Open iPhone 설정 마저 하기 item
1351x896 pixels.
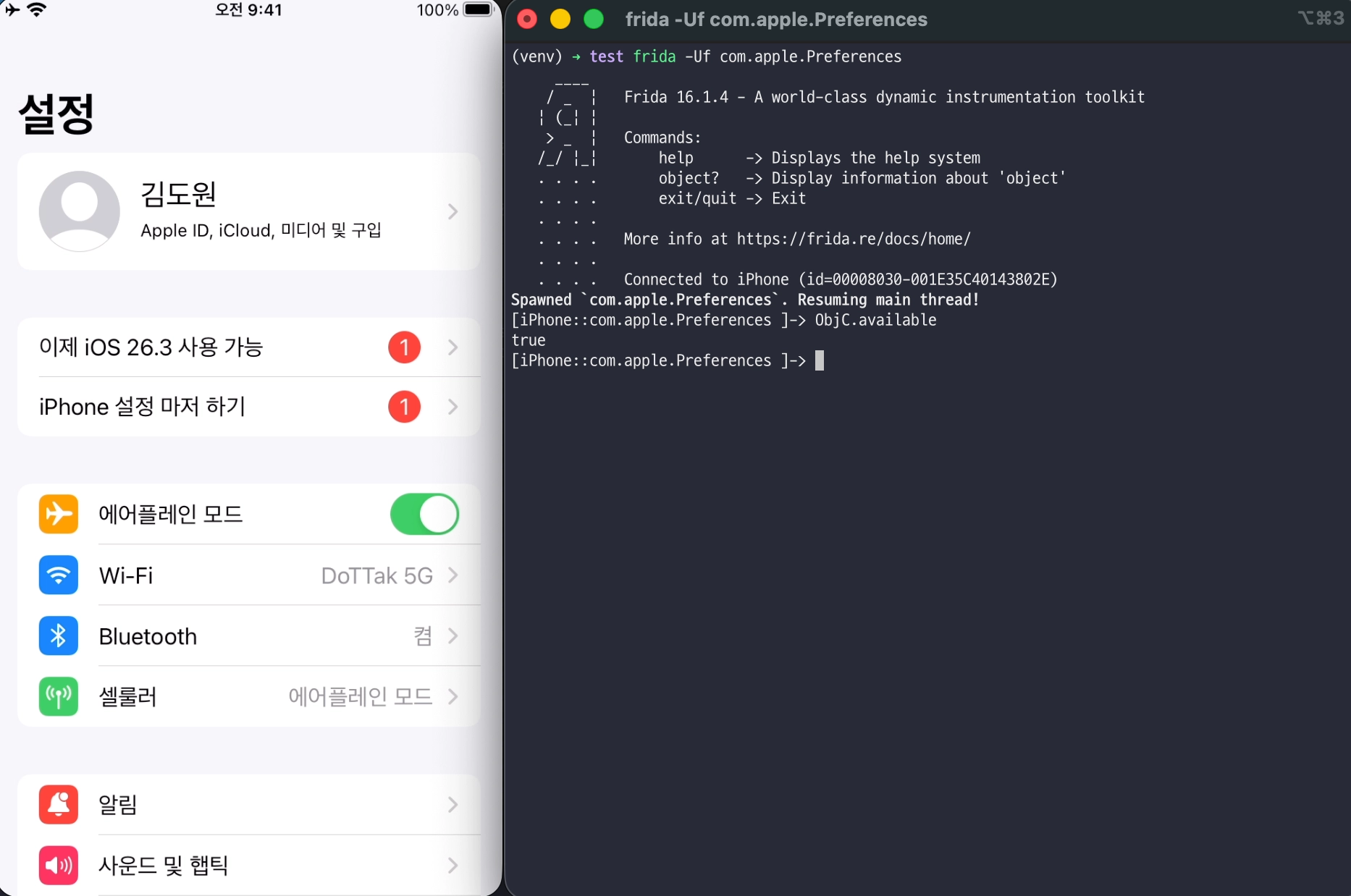tap(249, 407)
